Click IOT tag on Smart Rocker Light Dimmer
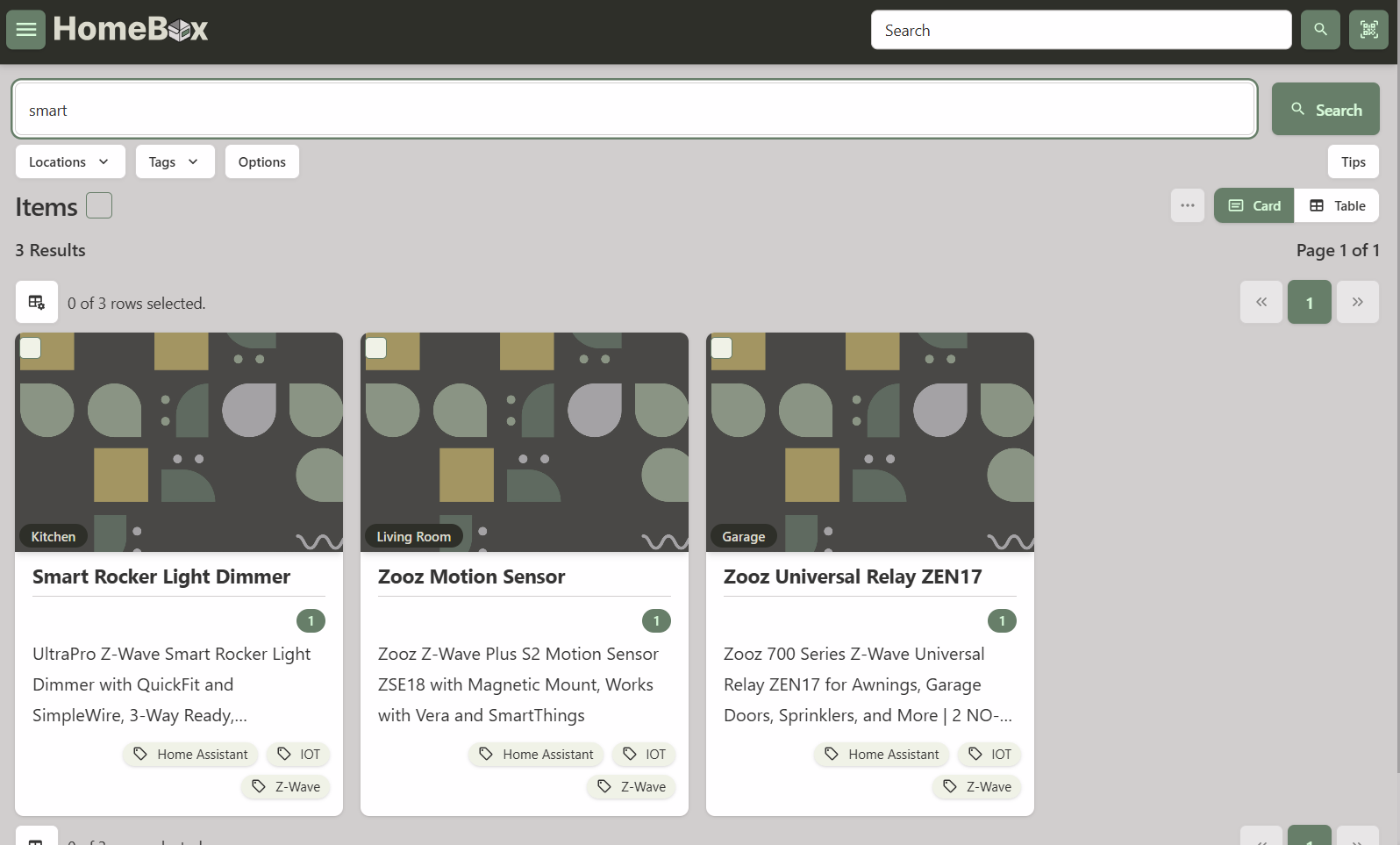This screenshot has height=845, width=1400. (x=298, y=754)
